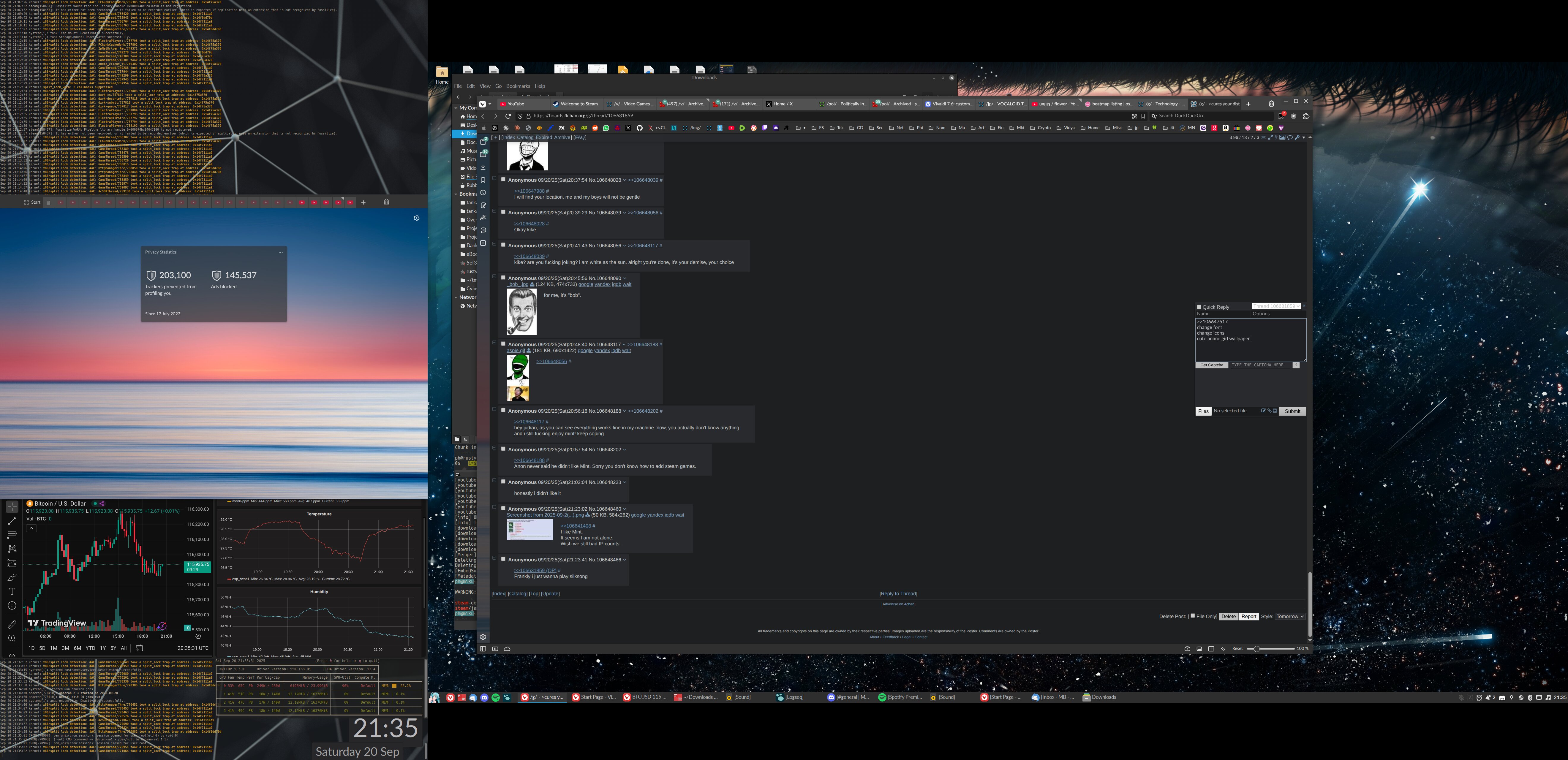Screen dimensions: 1568x760
Task: Click the Vivaldi menu logo button
Action: [x=483, y=104]
